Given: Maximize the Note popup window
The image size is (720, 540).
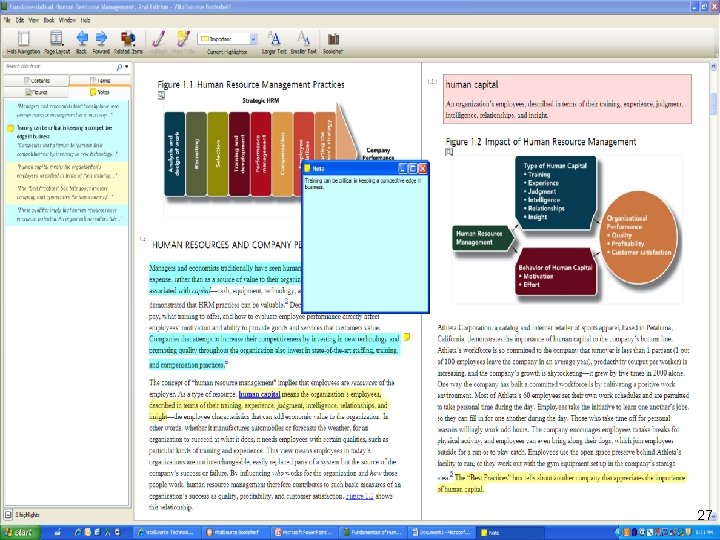Looking at the screenshot, I should (x=412, y=169).
